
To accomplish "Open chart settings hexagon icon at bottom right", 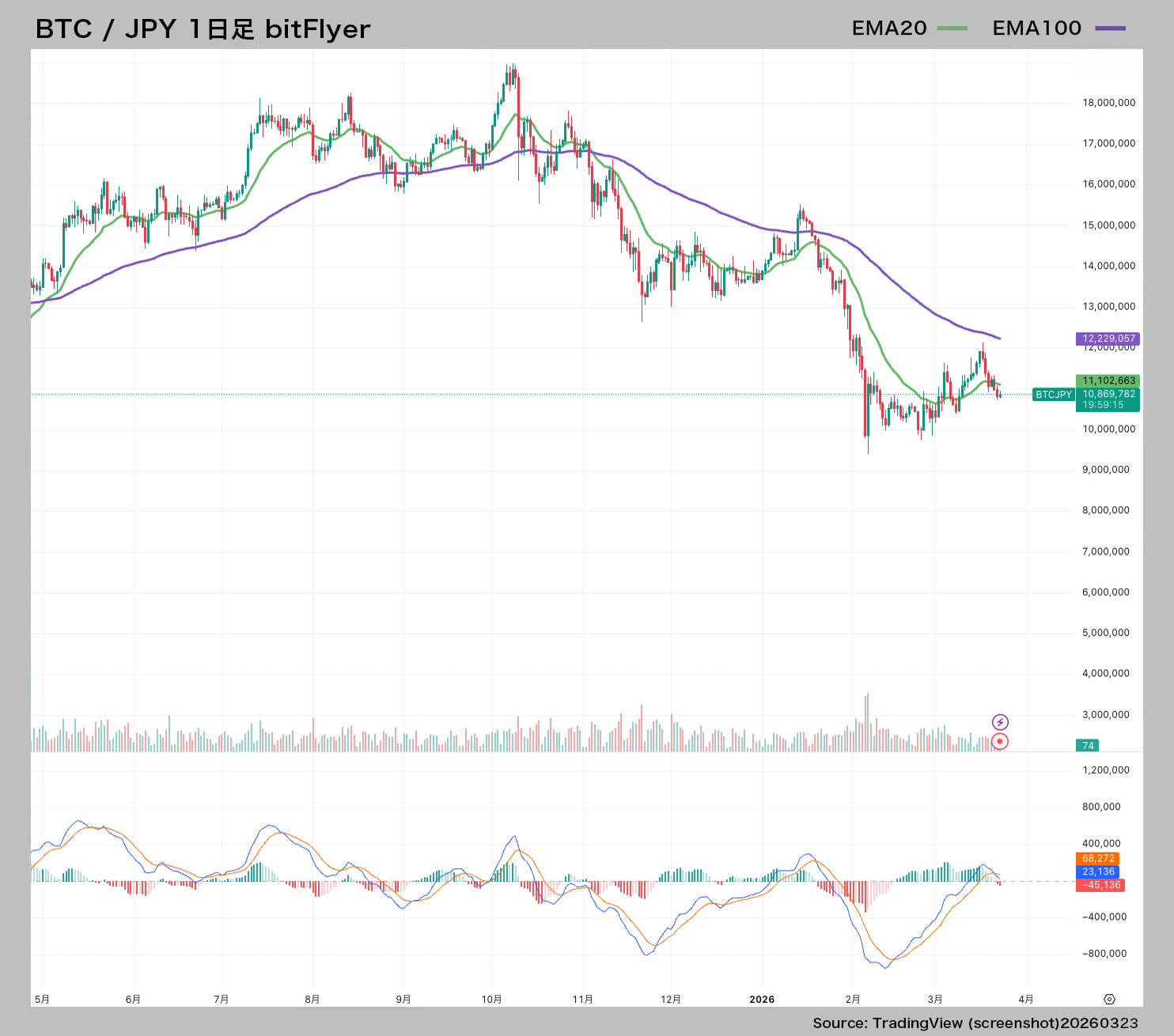I will tap(1109, 999).
